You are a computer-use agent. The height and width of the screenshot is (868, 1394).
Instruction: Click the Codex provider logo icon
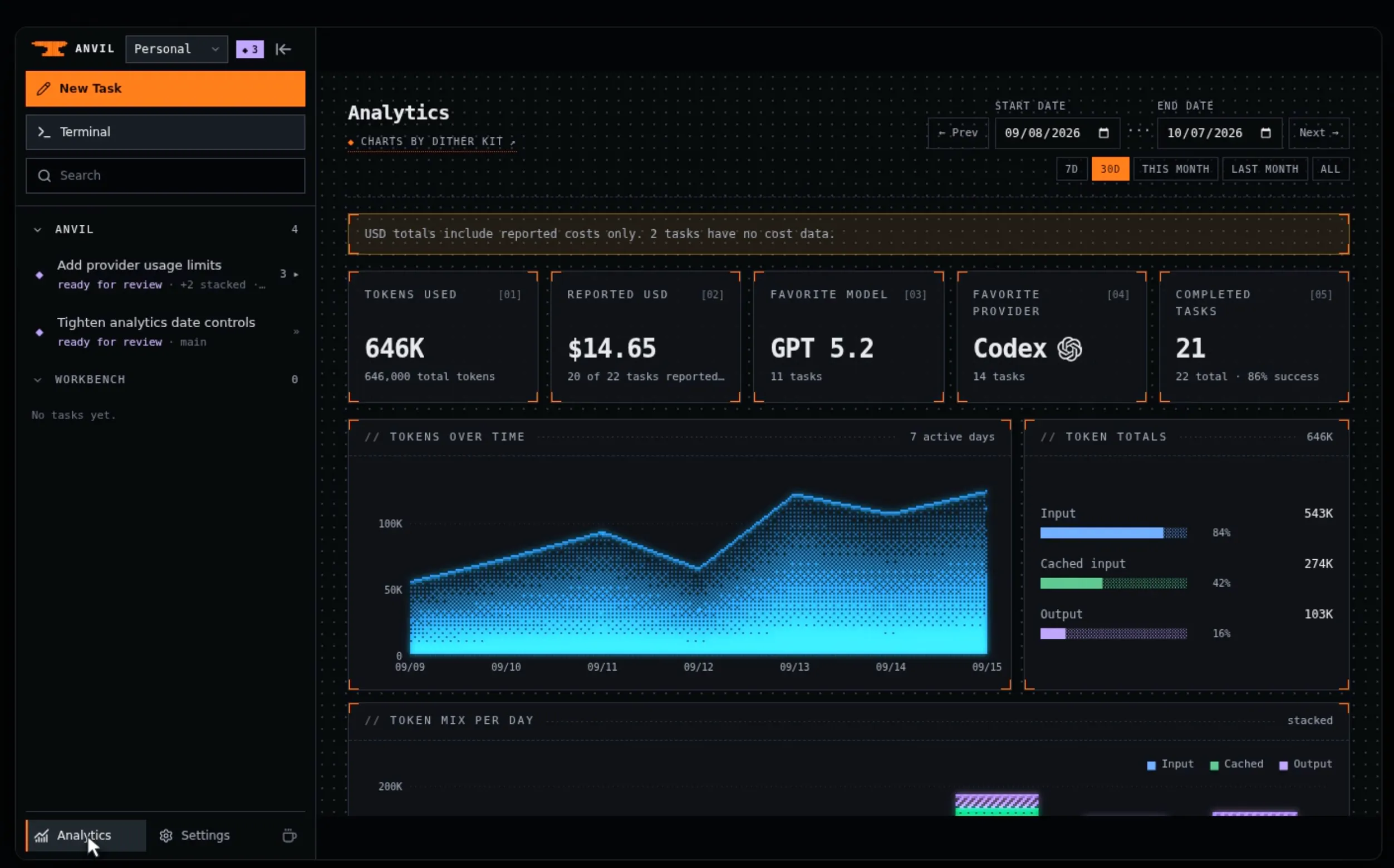tap(1070, 348)
